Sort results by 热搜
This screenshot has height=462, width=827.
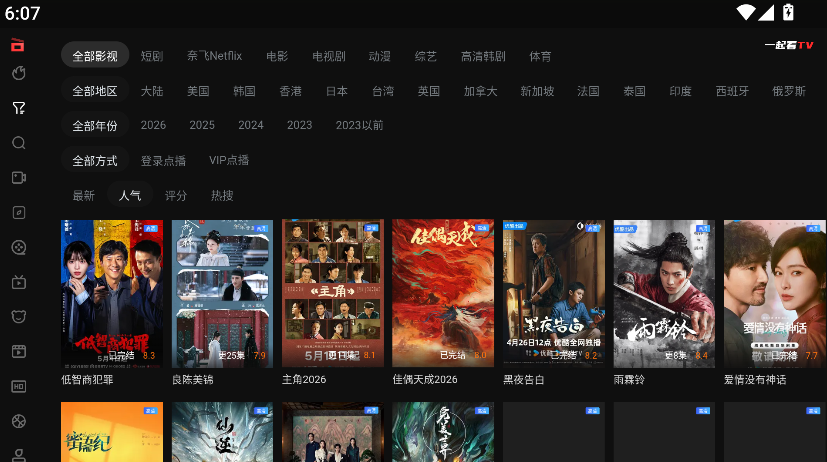pos(222,195)
